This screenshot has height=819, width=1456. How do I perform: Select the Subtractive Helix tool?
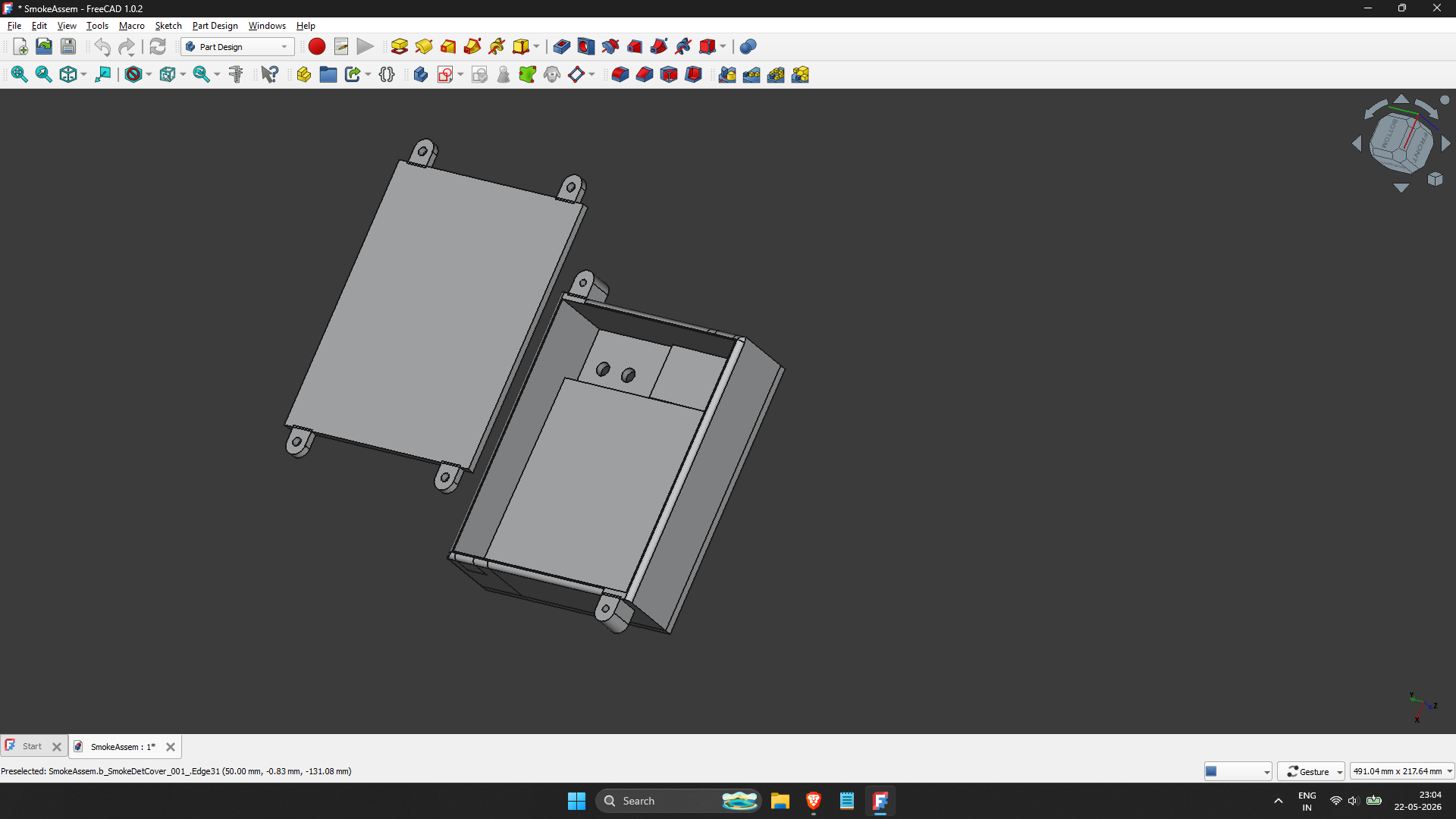tap(683, 47)
